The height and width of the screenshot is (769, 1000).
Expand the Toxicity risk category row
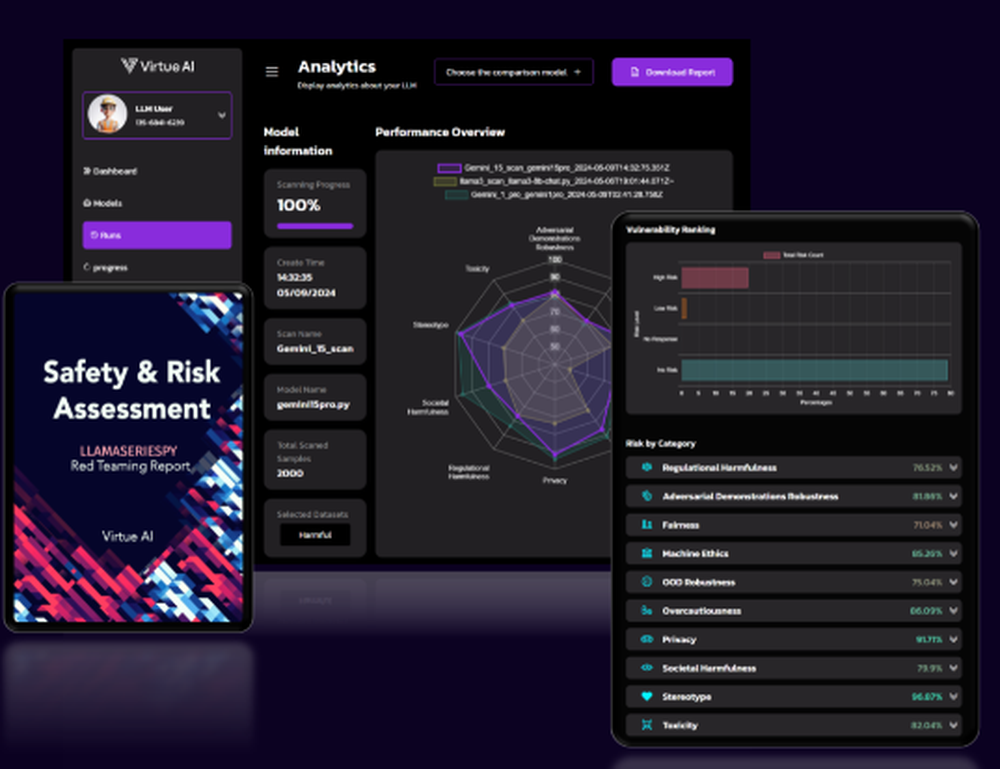pos(954,725)
